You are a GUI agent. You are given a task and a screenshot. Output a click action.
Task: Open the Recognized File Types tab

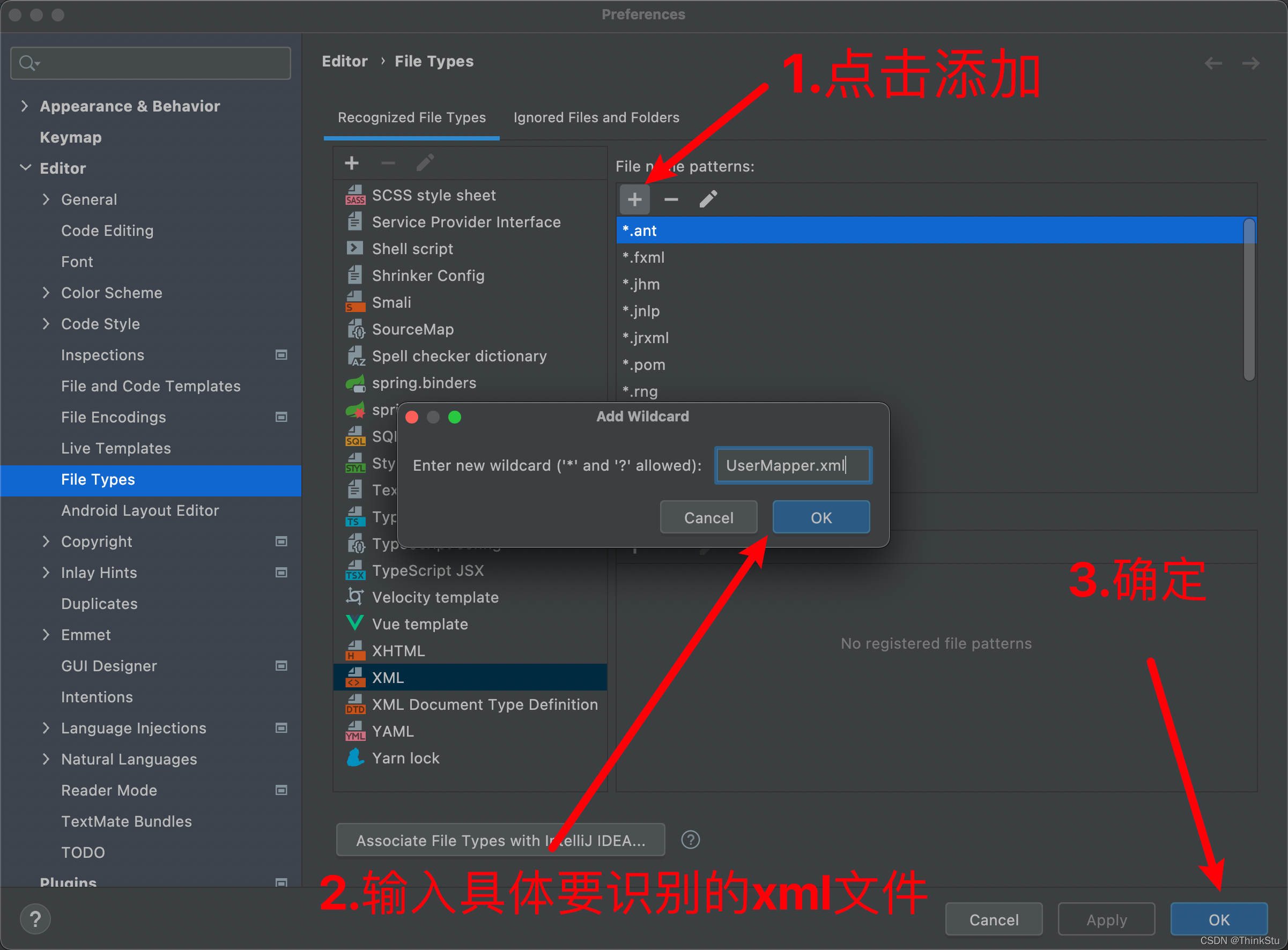(412, 117)
